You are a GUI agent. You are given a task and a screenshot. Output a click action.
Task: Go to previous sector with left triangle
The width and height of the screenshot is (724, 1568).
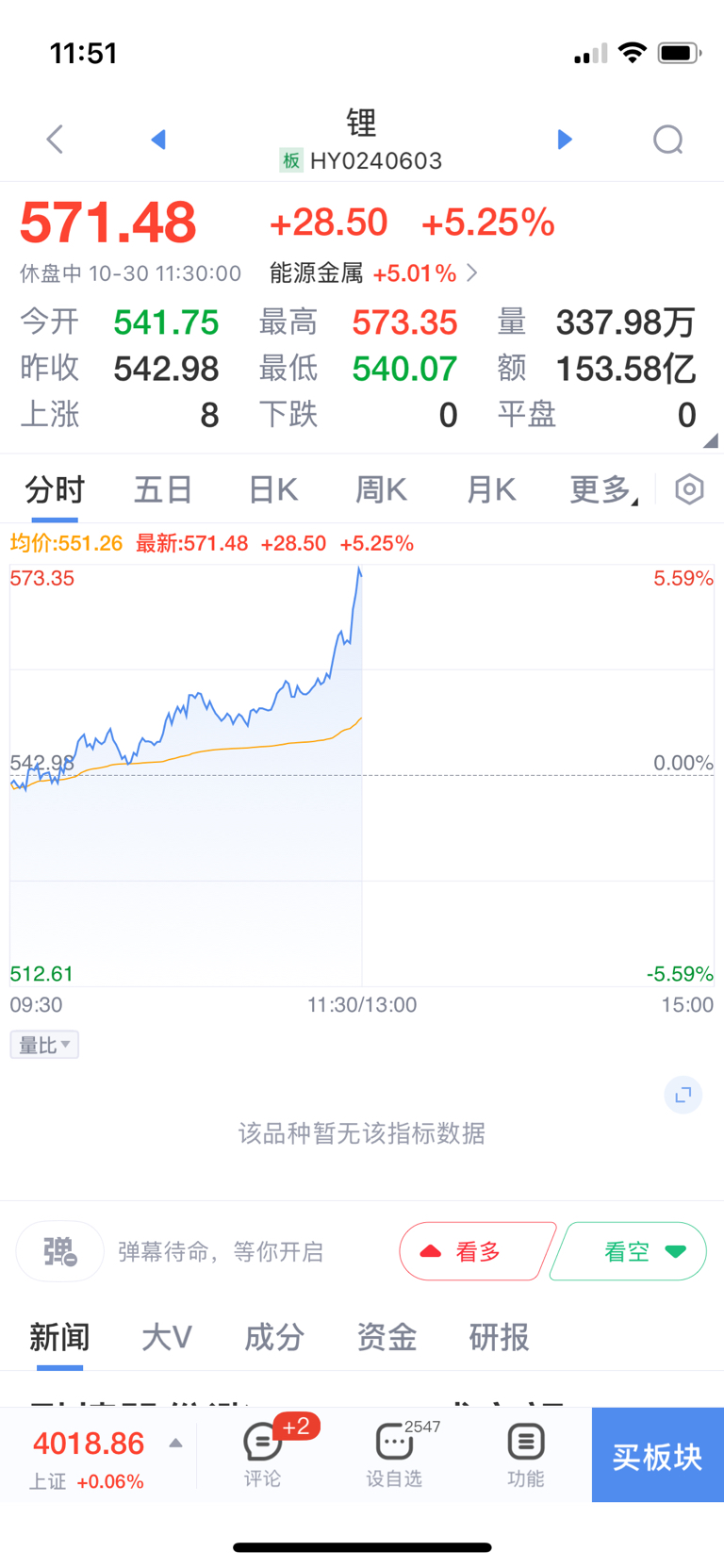(x=158, y=140)
